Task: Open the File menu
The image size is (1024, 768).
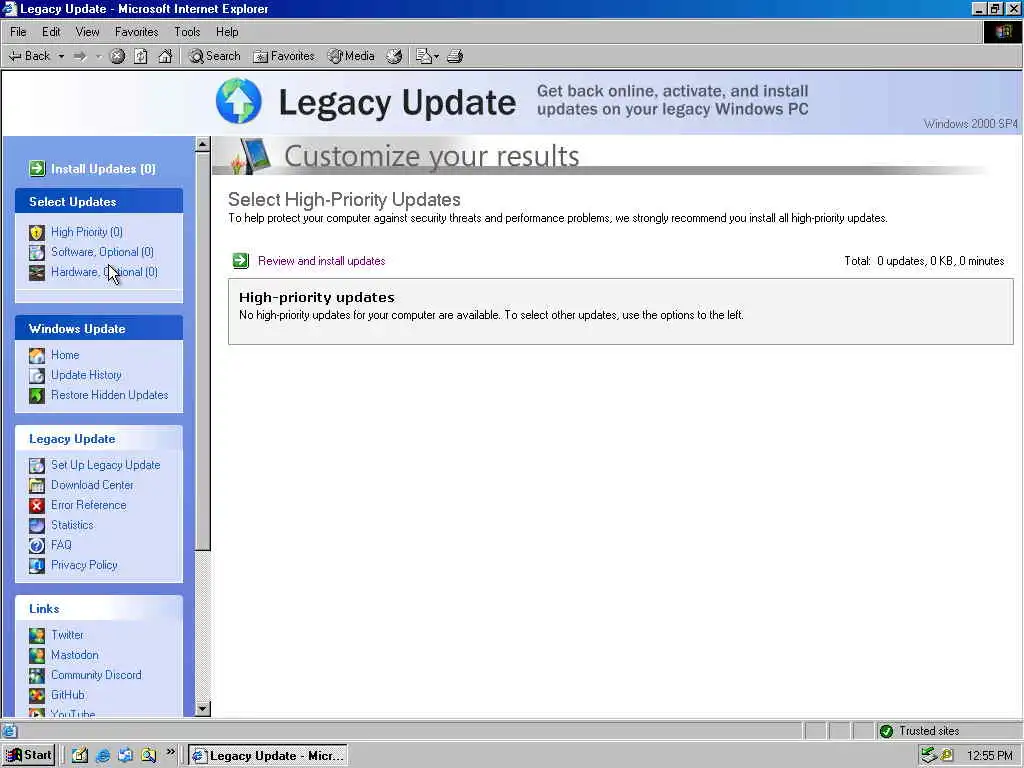Action: pyautogui.click(x=18, y=31)
